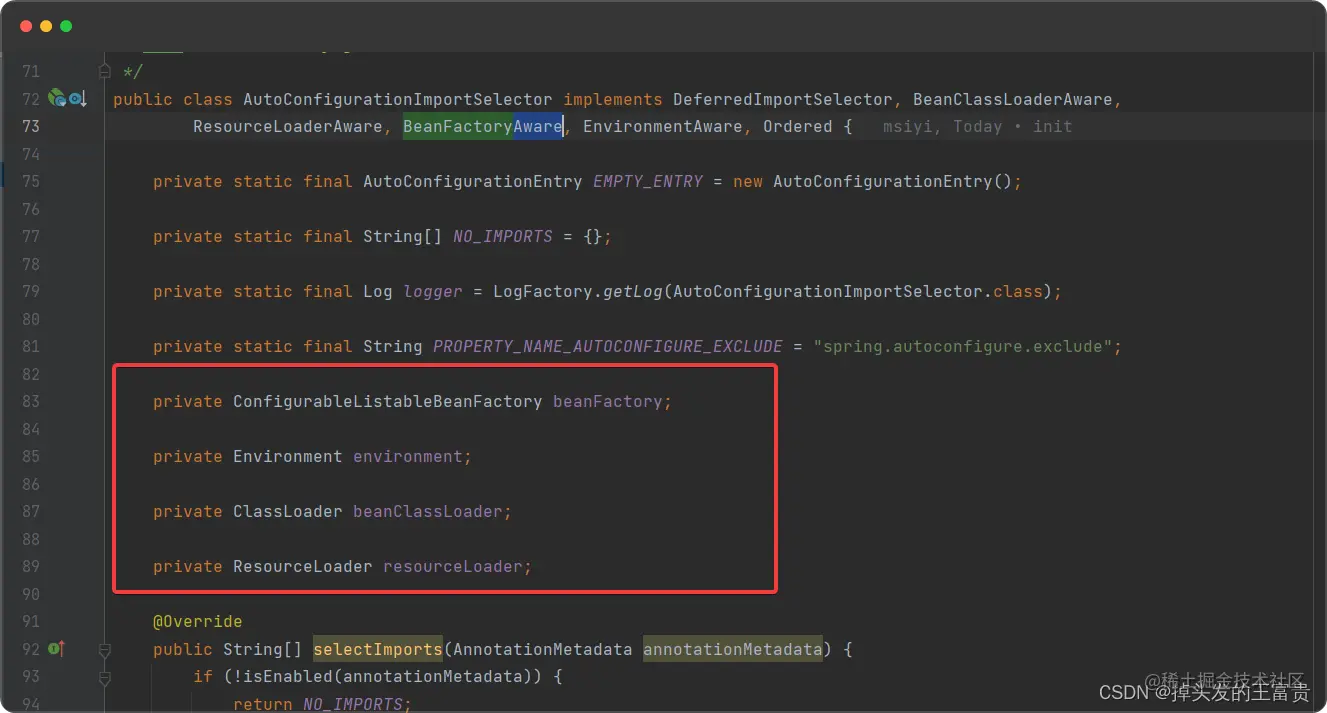
Task: Click the "spring.autoconfigure.exclude" string literal
Action: [x=962, y=347]
